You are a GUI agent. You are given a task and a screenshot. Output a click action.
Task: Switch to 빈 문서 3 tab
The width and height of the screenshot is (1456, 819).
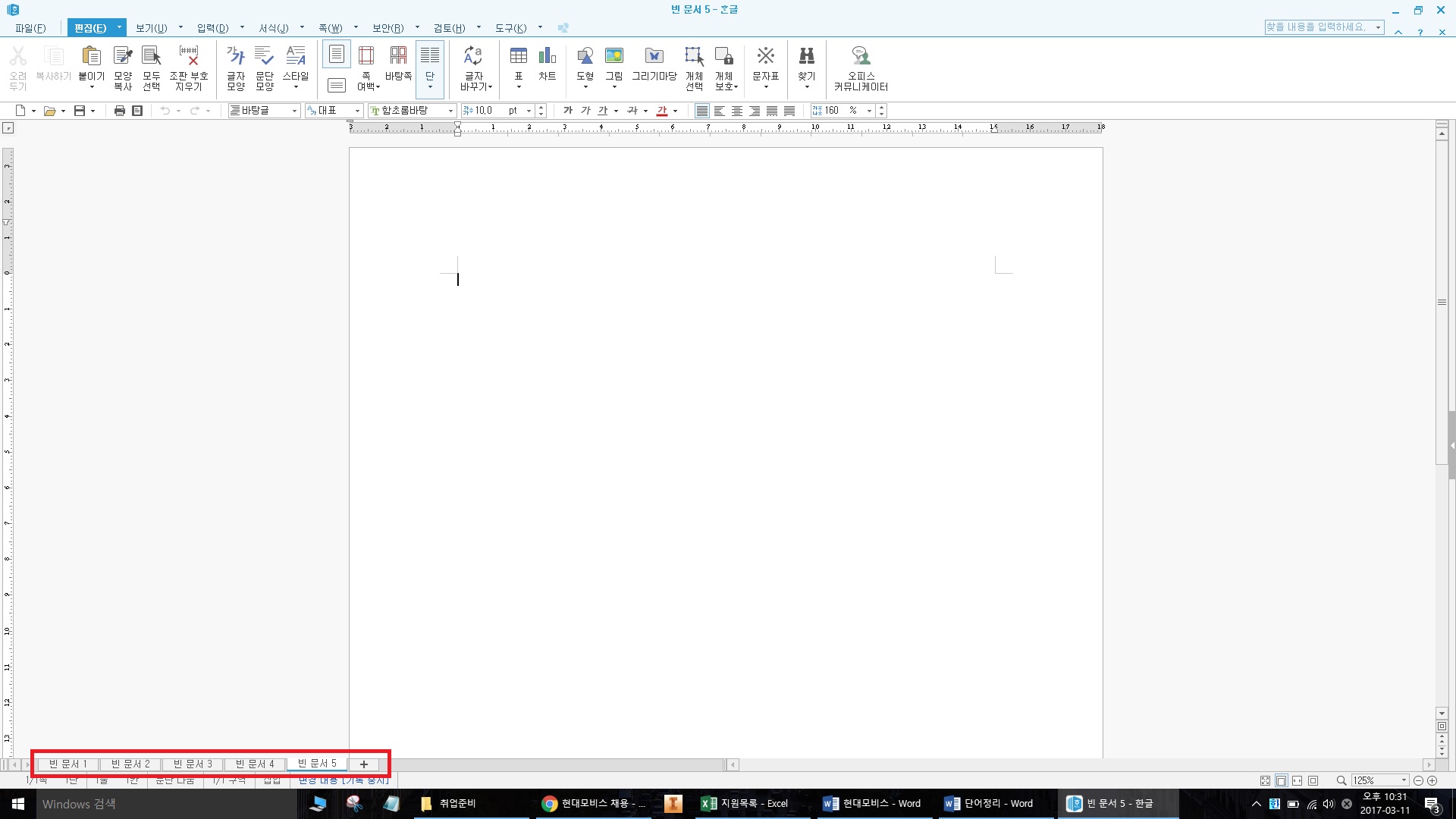(x=193, y=764)
